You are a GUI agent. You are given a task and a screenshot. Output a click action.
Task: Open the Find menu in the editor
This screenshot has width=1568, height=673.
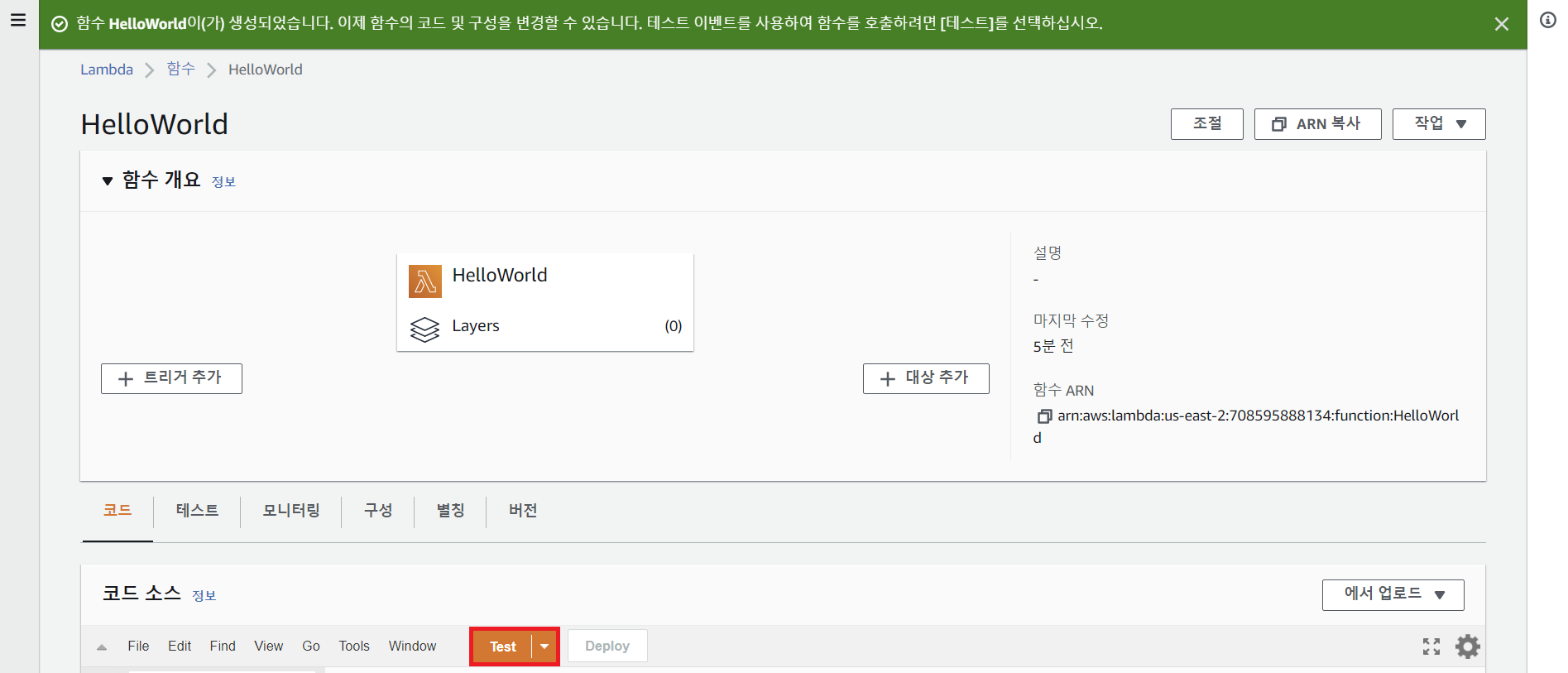coord(223,647)
